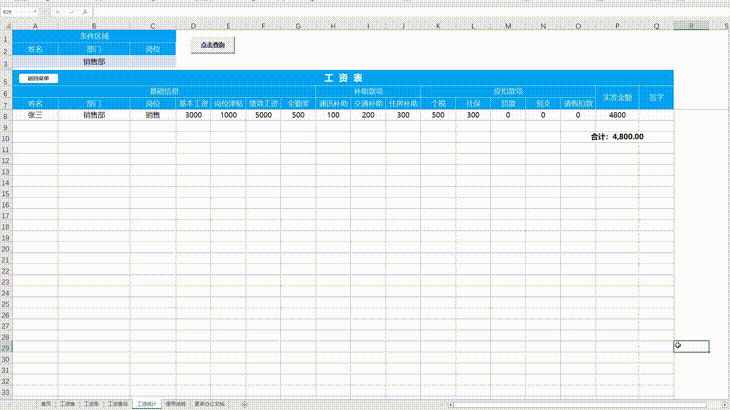This screenshot has width=730, height=410.
Task: Add a new sheet with plus icon
Action: click(245, 404)
